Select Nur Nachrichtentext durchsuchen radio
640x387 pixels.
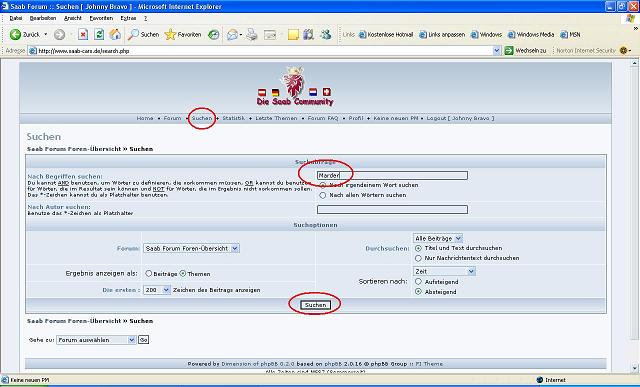pos(418,258)
